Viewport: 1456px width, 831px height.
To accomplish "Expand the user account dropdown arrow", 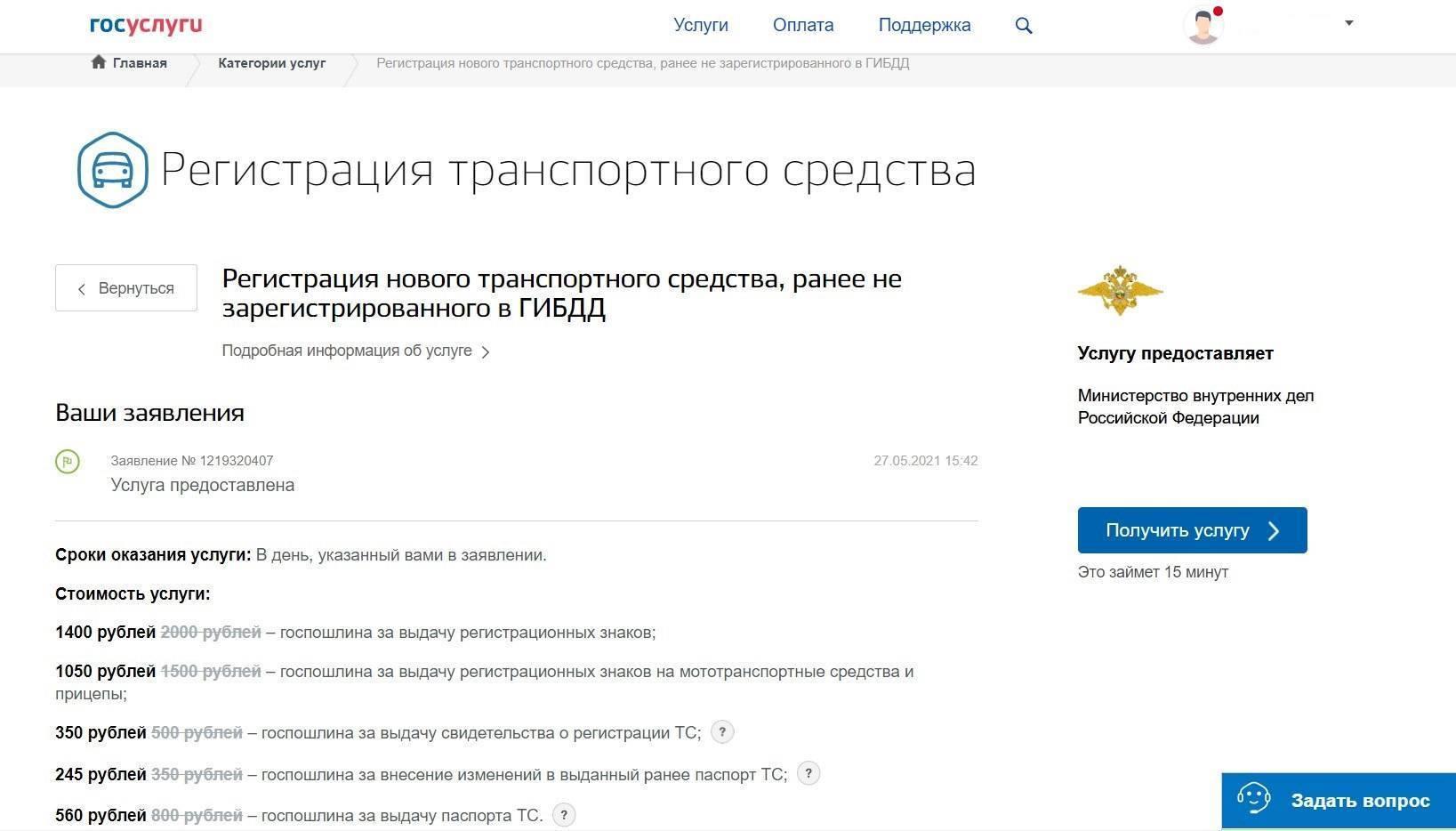I will coord(1348,23).
